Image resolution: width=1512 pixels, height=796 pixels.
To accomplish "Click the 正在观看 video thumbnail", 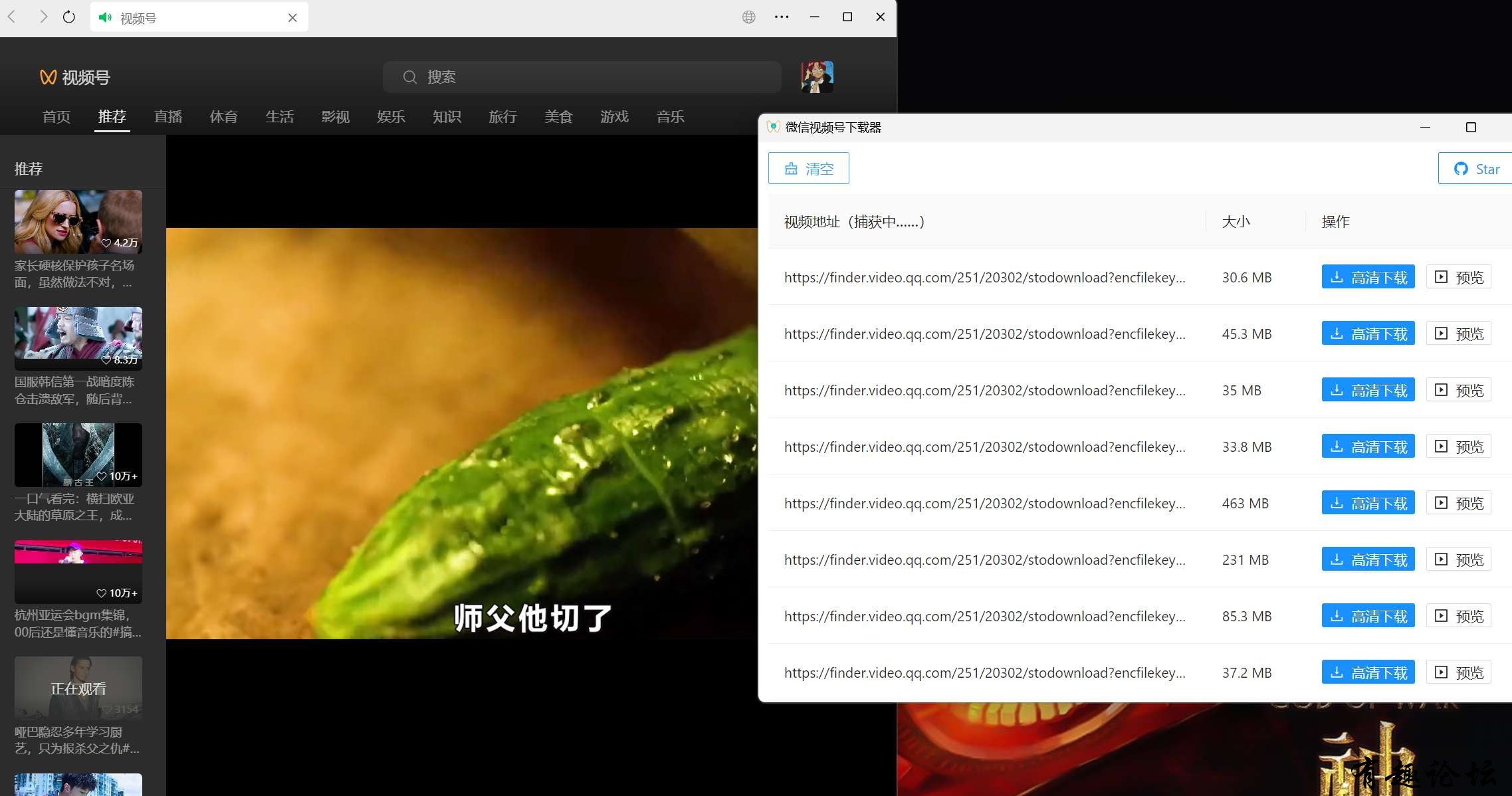I will tap(78, 688).
